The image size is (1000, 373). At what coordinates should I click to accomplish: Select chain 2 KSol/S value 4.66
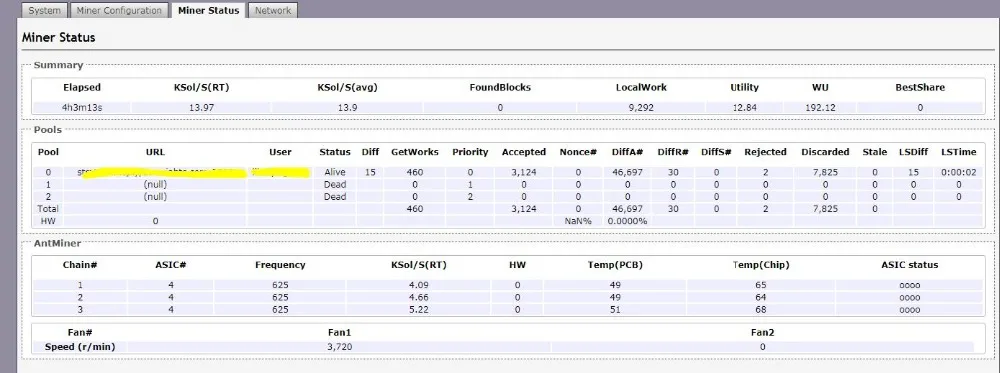tap(418, 297)
